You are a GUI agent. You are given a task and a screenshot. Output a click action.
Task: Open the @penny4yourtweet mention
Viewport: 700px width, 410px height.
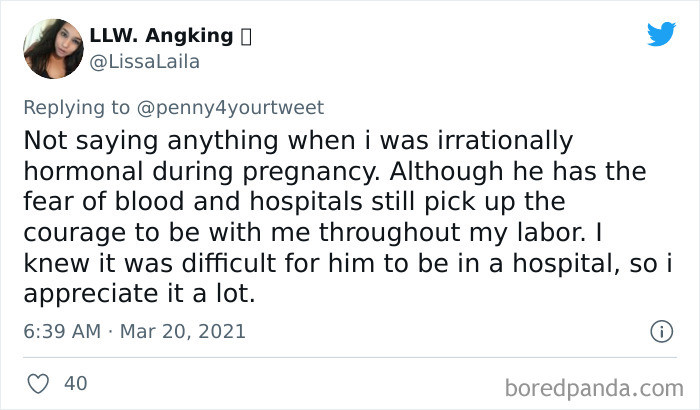pos(230,108)
